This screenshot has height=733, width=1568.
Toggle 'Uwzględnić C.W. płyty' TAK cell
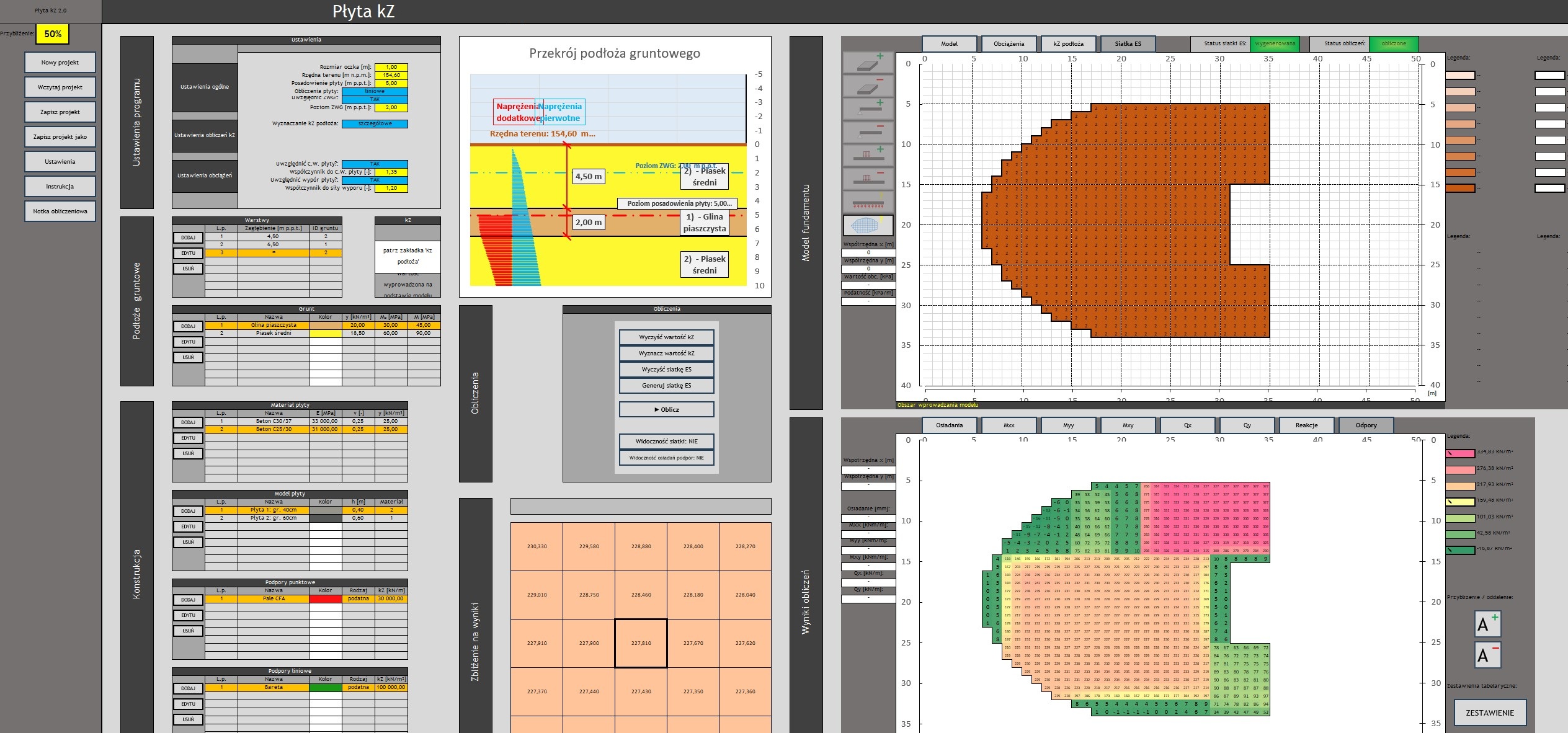[x=375, y=164]
